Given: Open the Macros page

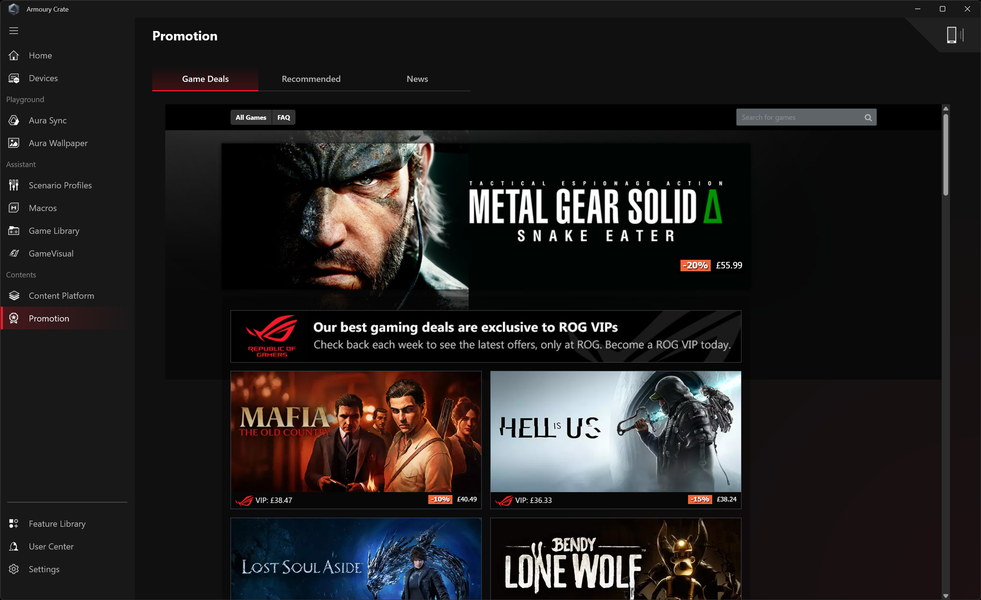Looking at the screenshot, I should click(68, 208).
